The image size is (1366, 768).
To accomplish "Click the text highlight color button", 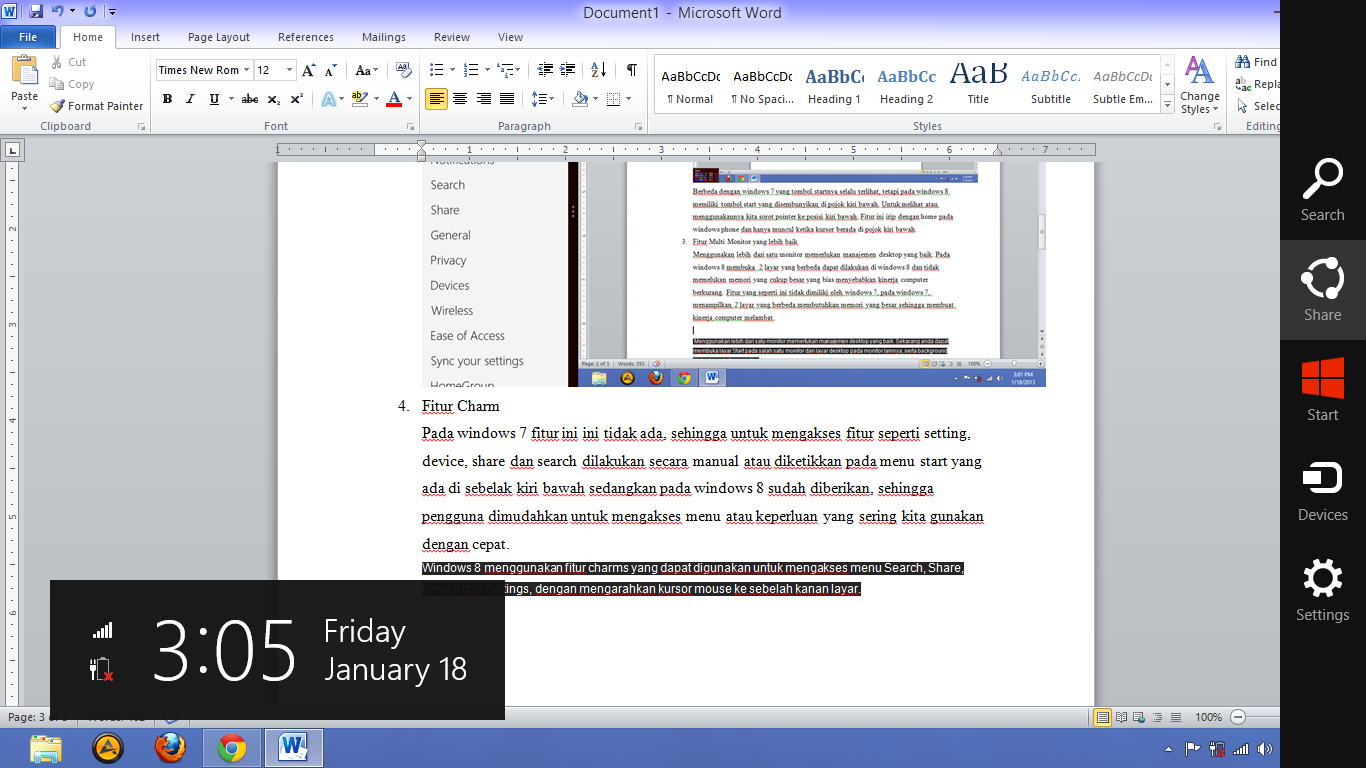I will tap(360, 99).
